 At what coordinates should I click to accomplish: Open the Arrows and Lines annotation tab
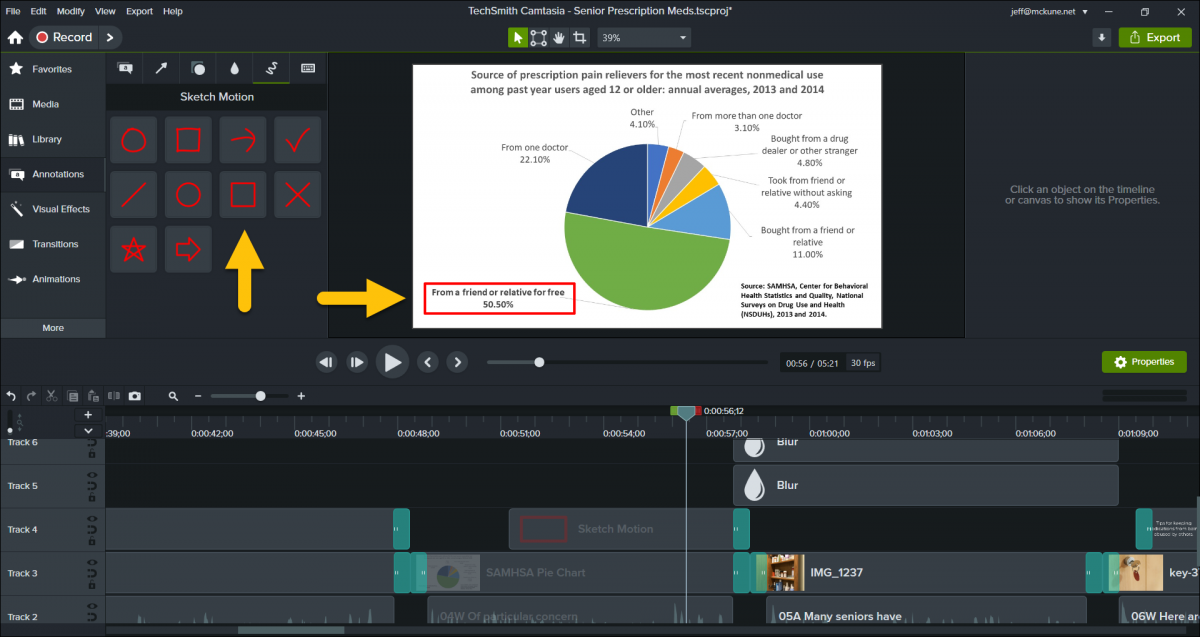click(160, 69)
